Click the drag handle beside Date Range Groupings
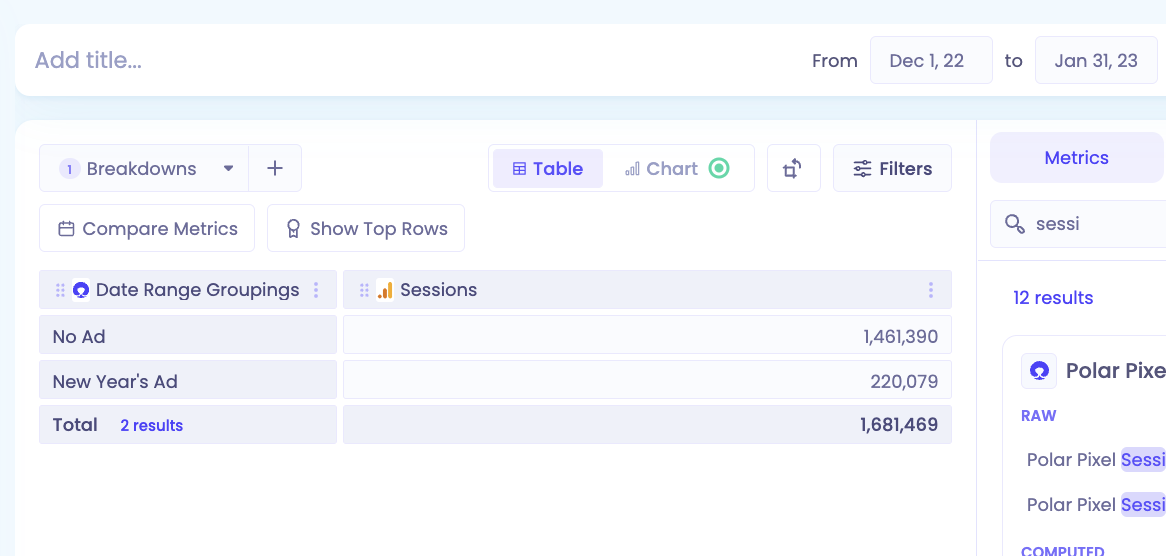This screenshot has height=556, width=1166. click(x=61, y=290)
